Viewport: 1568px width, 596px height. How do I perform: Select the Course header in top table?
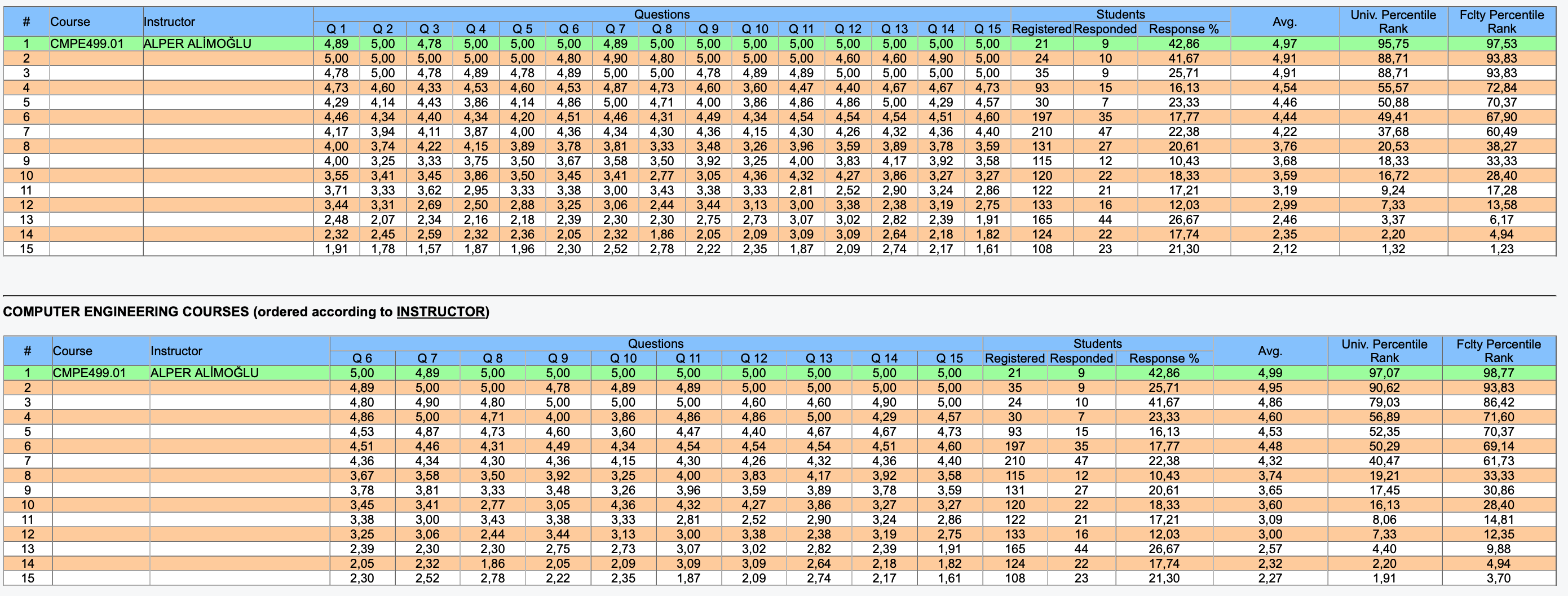[70, 22]
